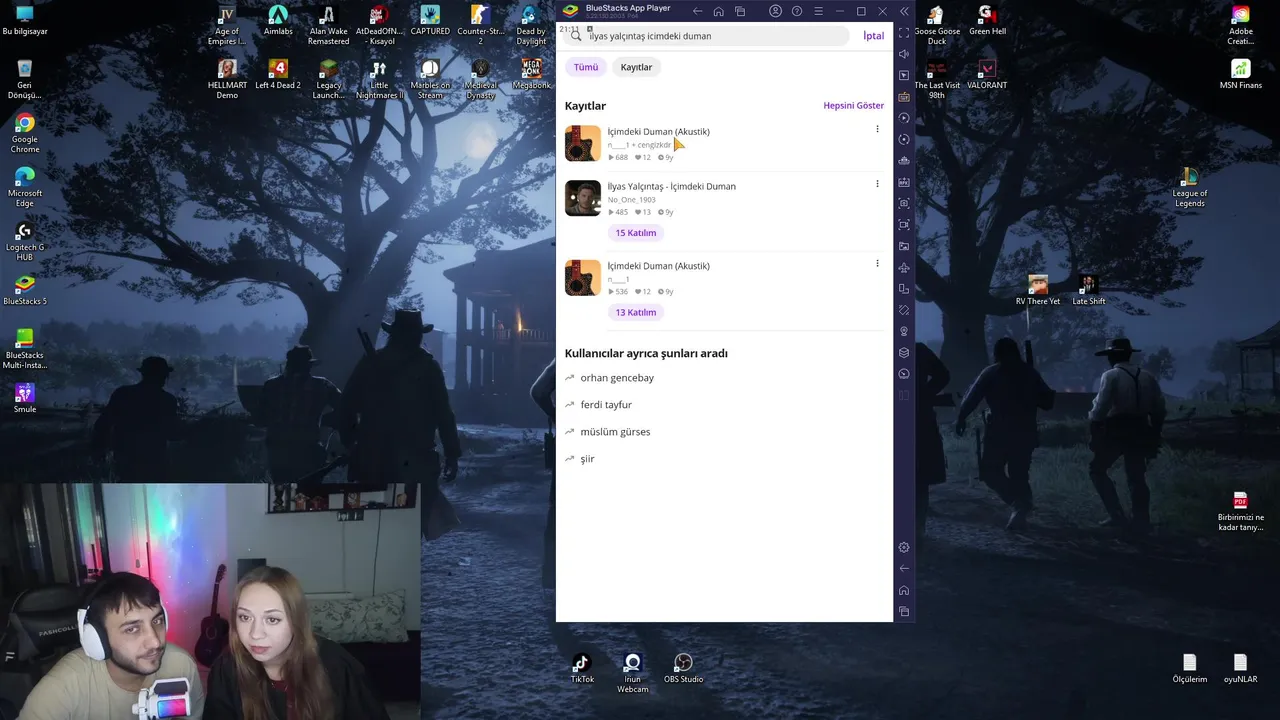Screen dimensions: 1280x720
Task: Select the League of Legends desktop icon
Action: coord(1189,187)
